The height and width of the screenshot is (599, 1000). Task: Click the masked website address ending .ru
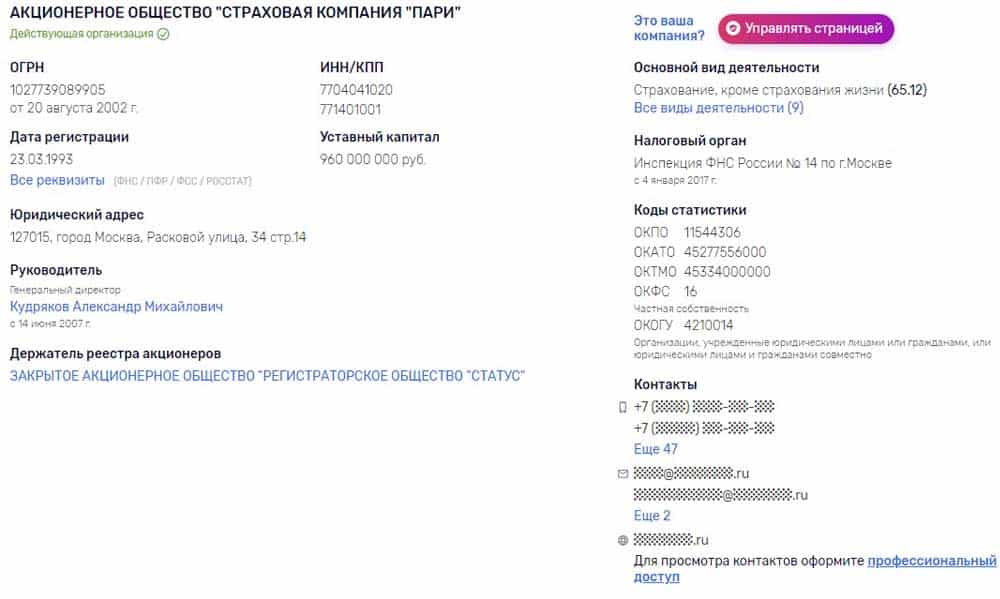coord(671,540)
